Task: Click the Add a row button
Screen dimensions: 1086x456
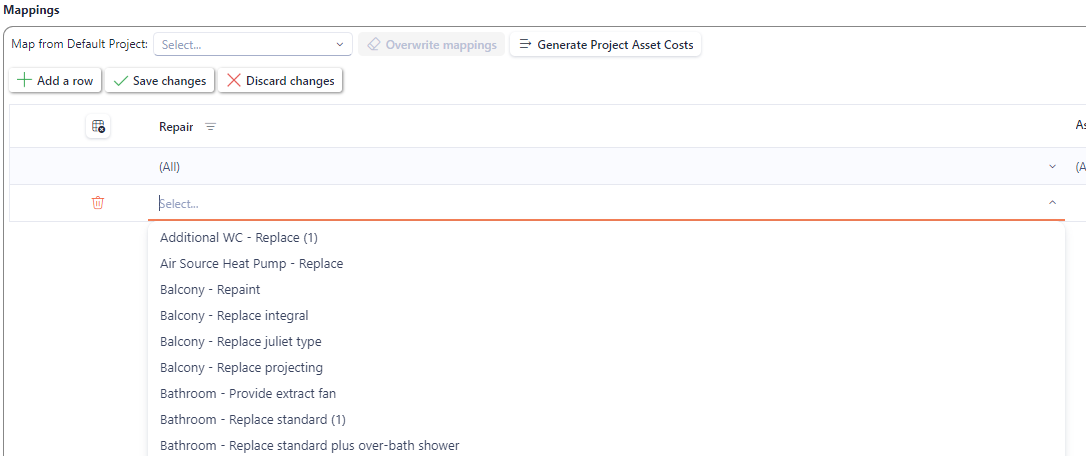Action: [x=56, y=81]
